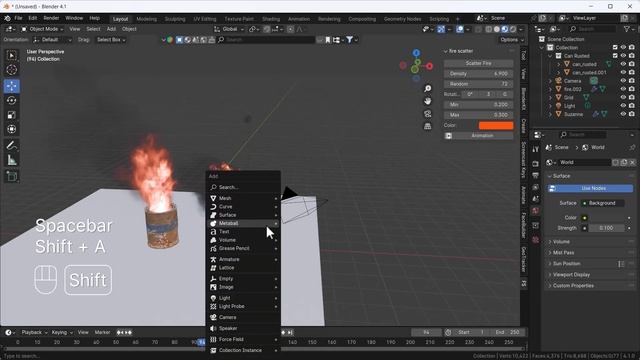This screenshot has width=640, height=360.
Task: Click the viewport pan hand icon
Action: coord(427,101)
